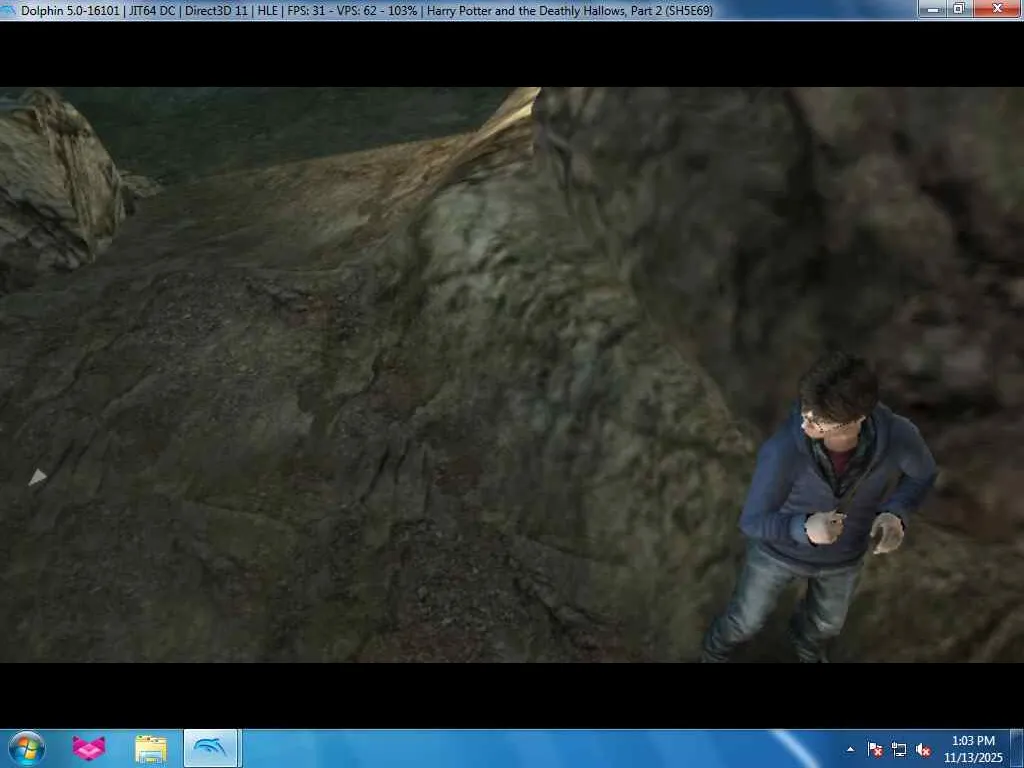1024x768 pixels.
Task: Click the Show Desktop strip
Action: pos(1017,748)
